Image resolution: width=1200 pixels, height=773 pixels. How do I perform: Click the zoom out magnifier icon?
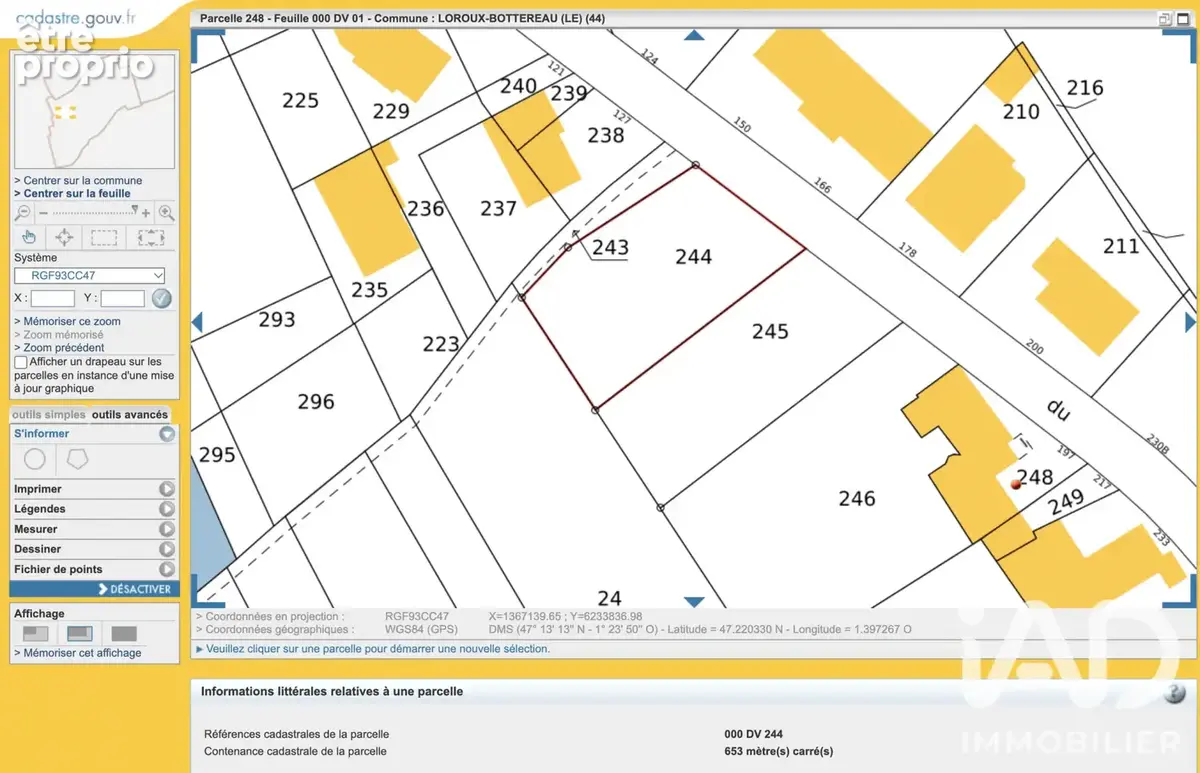pos(23,213)
